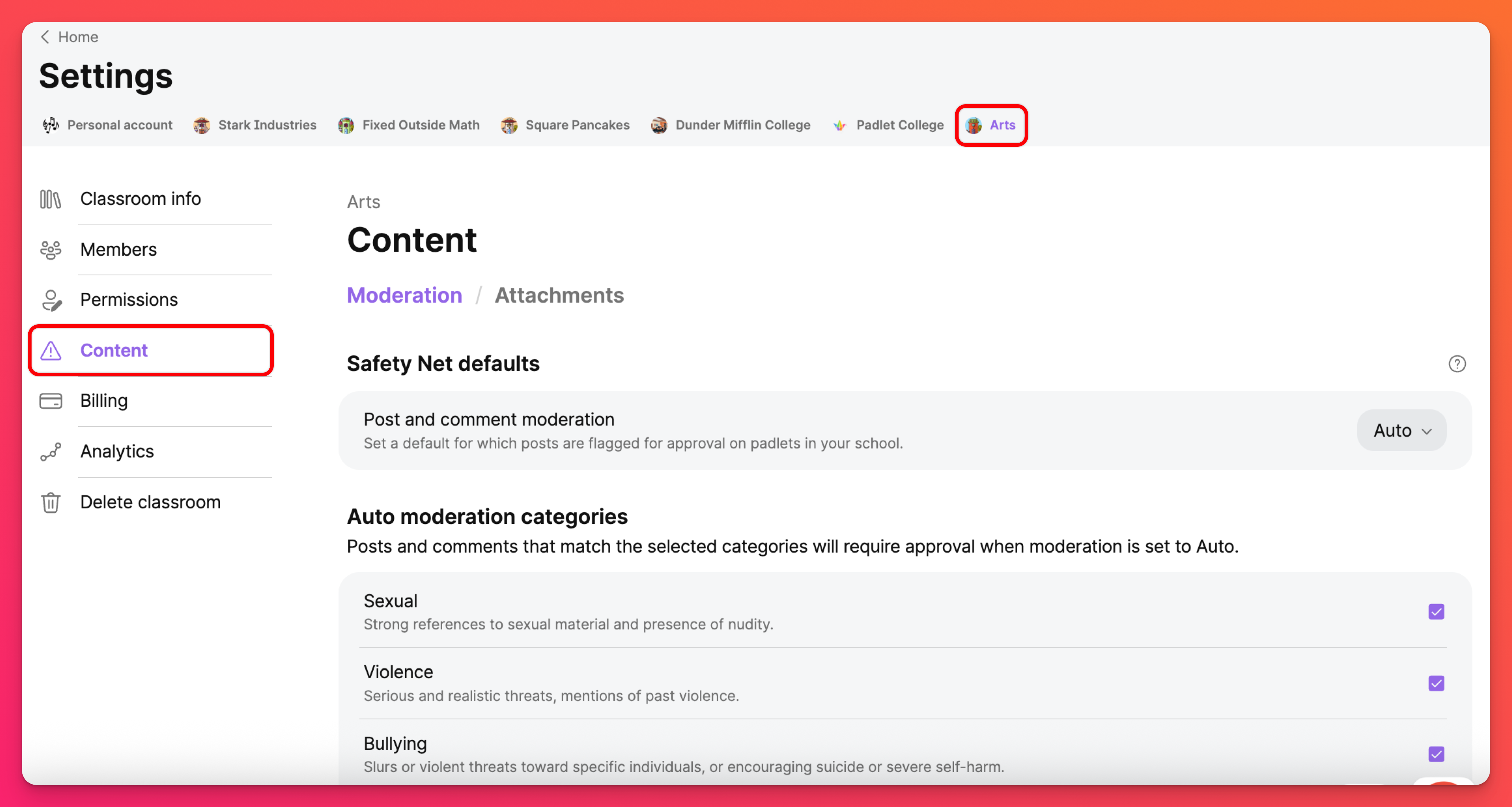Go back to Home

click(69, 37)
